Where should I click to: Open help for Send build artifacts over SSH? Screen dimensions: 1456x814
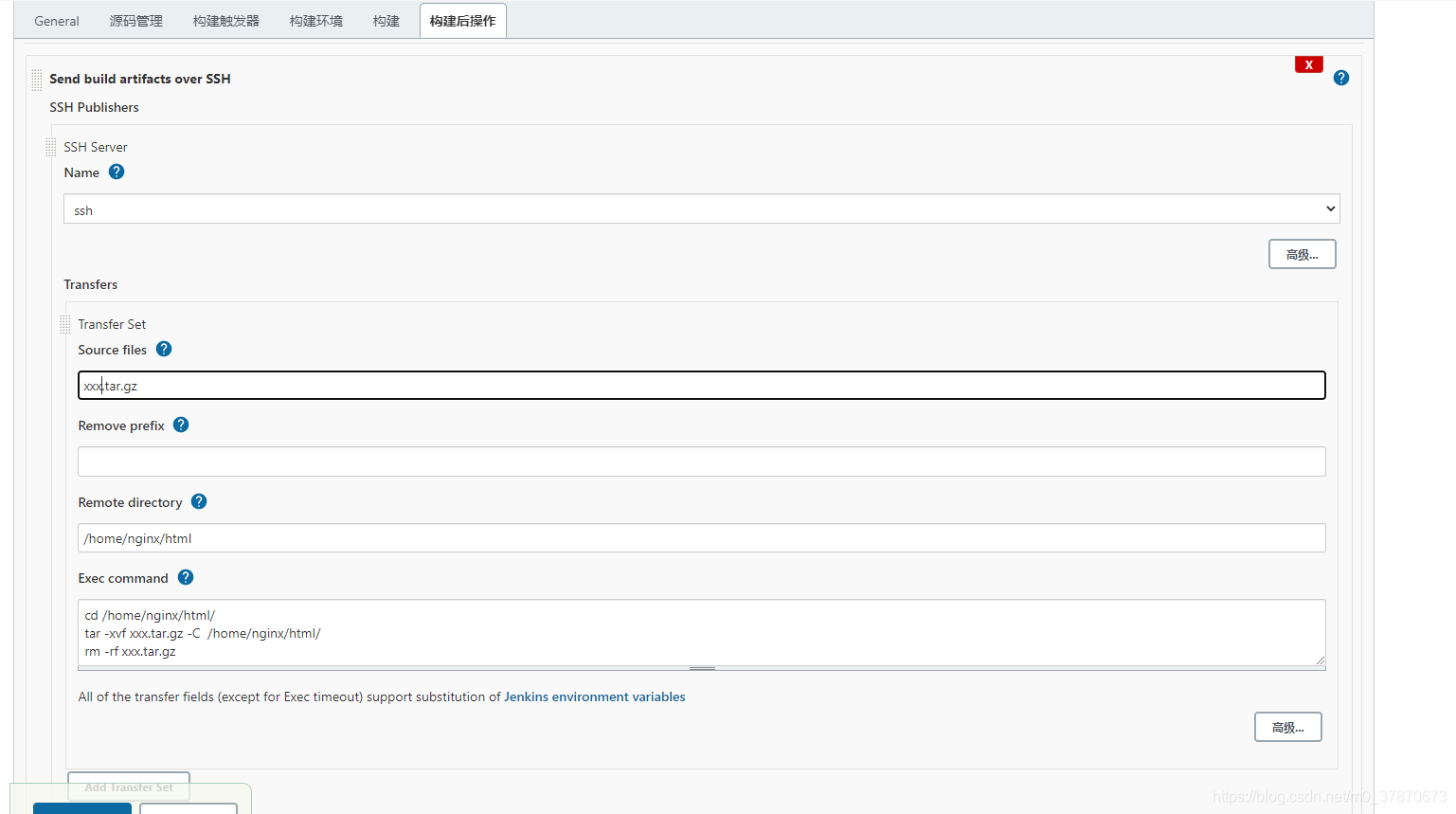tap(1340, 78)
